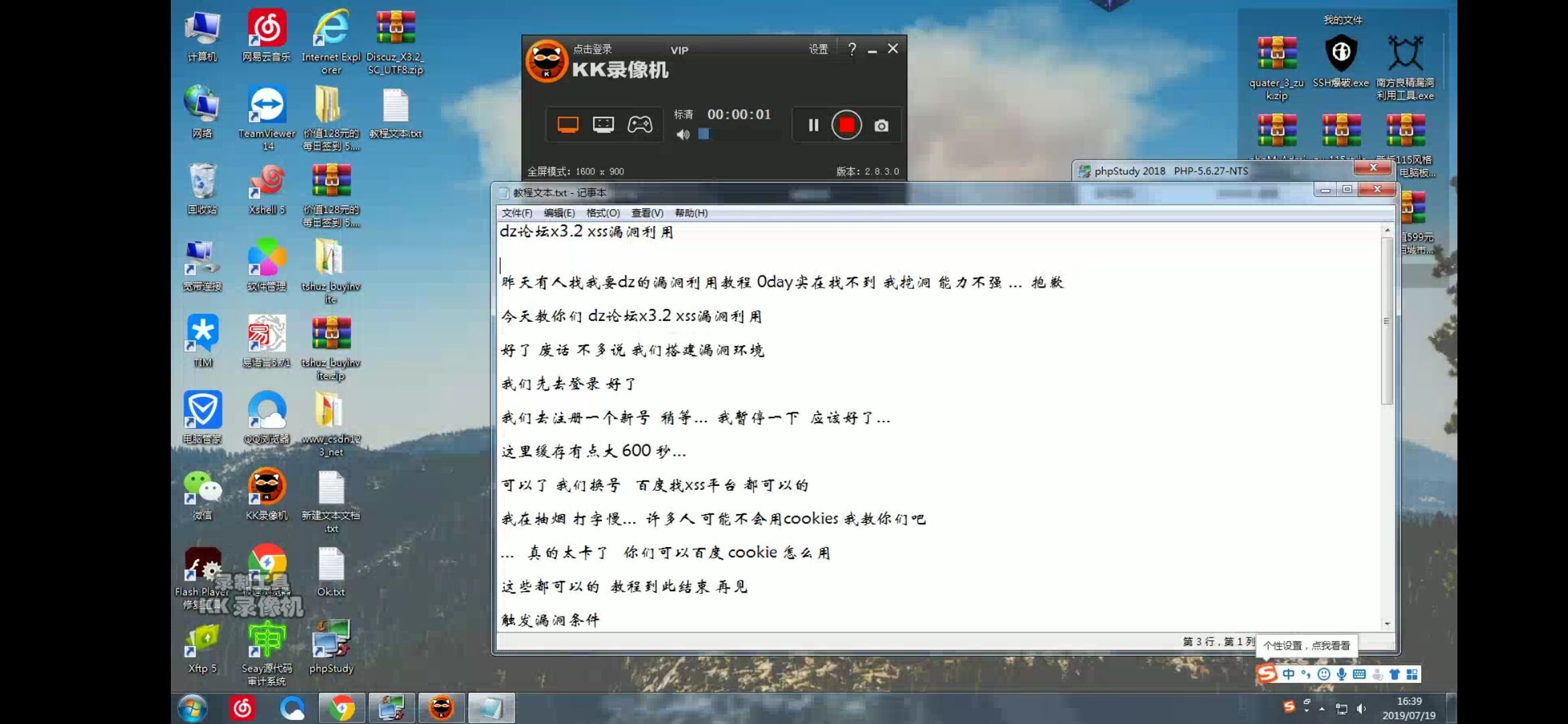
Task: Click the Sogou IME emoji smiley icon
Action: click(1323, 674)
